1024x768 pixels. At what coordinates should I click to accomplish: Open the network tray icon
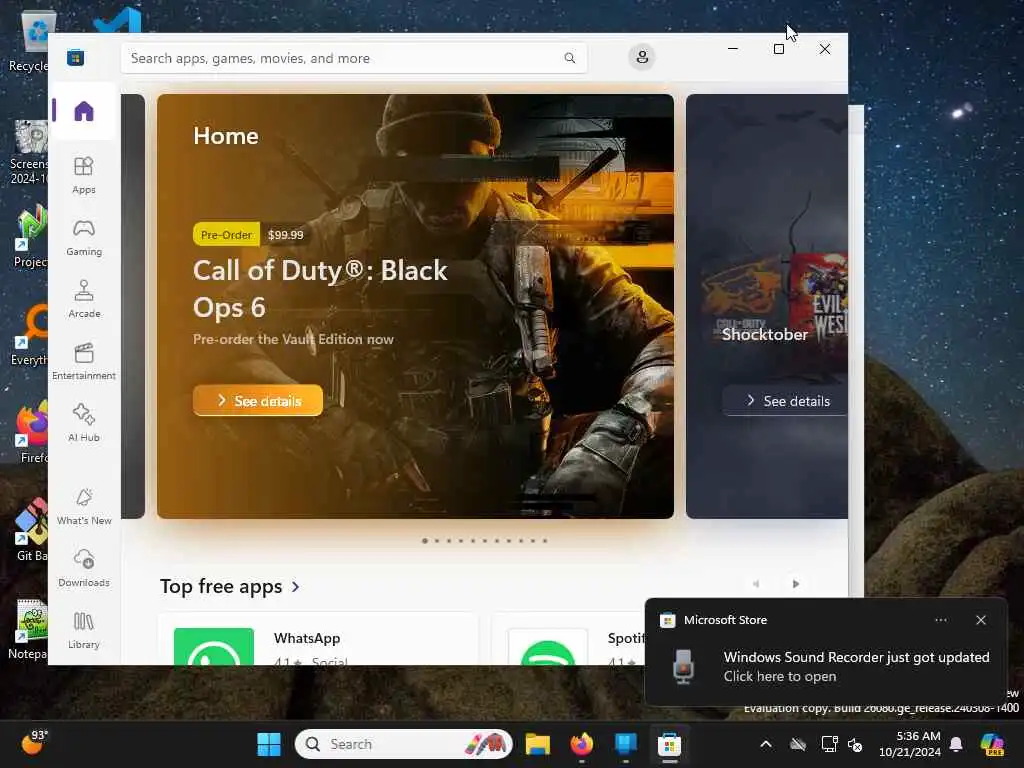pos(829,744)
